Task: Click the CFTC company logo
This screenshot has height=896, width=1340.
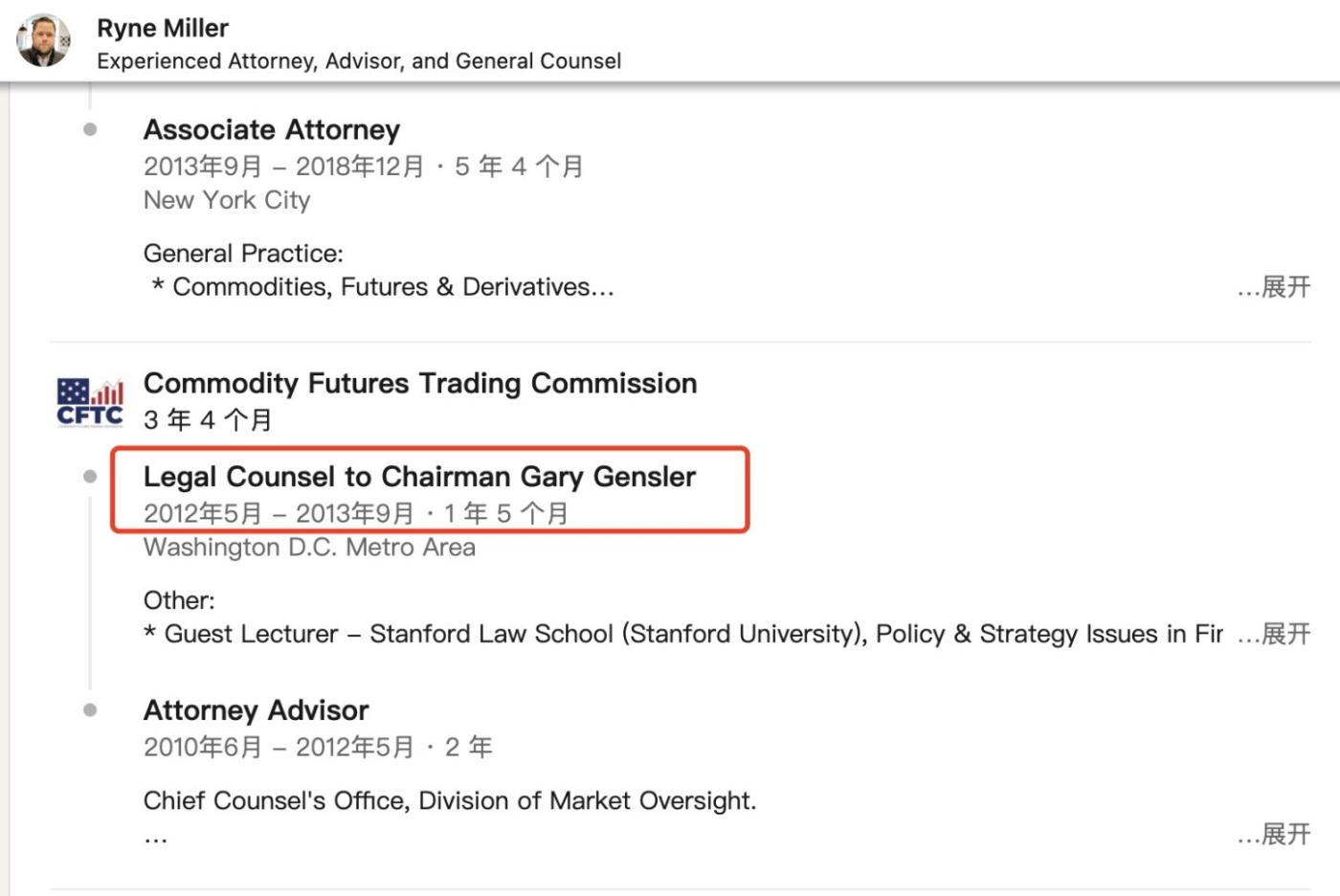Action: pos(90,402)
